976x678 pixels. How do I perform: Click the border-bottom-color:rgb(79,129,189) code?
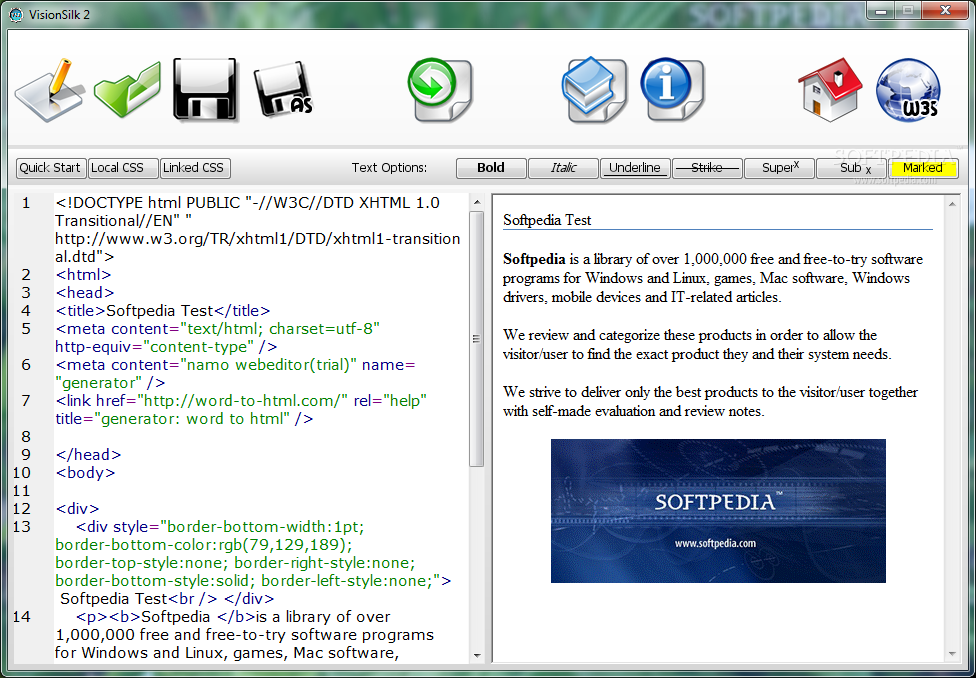coord(204,545)
